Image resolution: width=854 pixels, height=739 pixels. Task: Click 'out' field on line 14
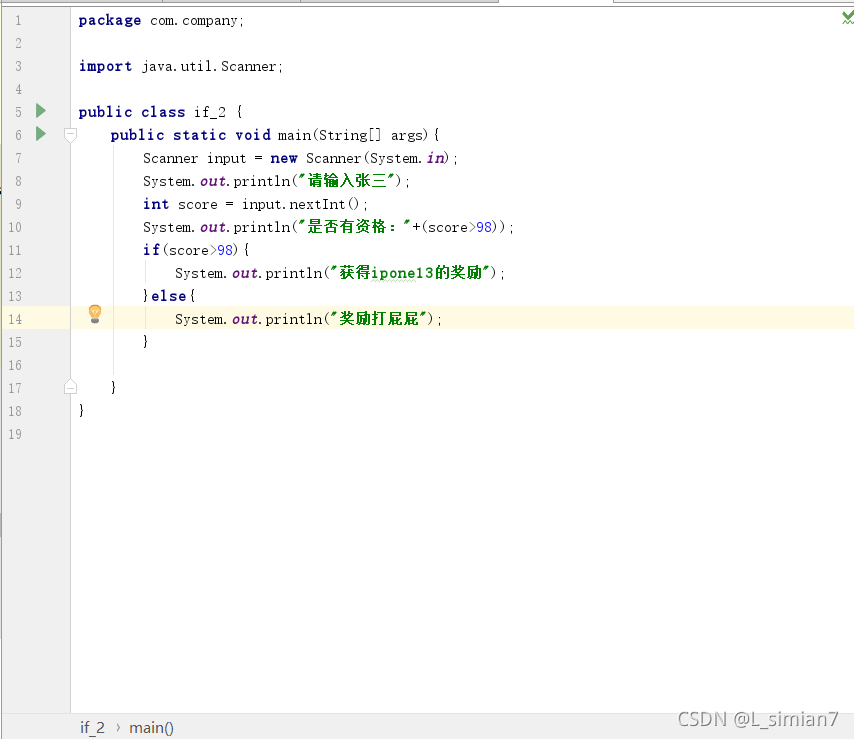[x=245, y=319]
